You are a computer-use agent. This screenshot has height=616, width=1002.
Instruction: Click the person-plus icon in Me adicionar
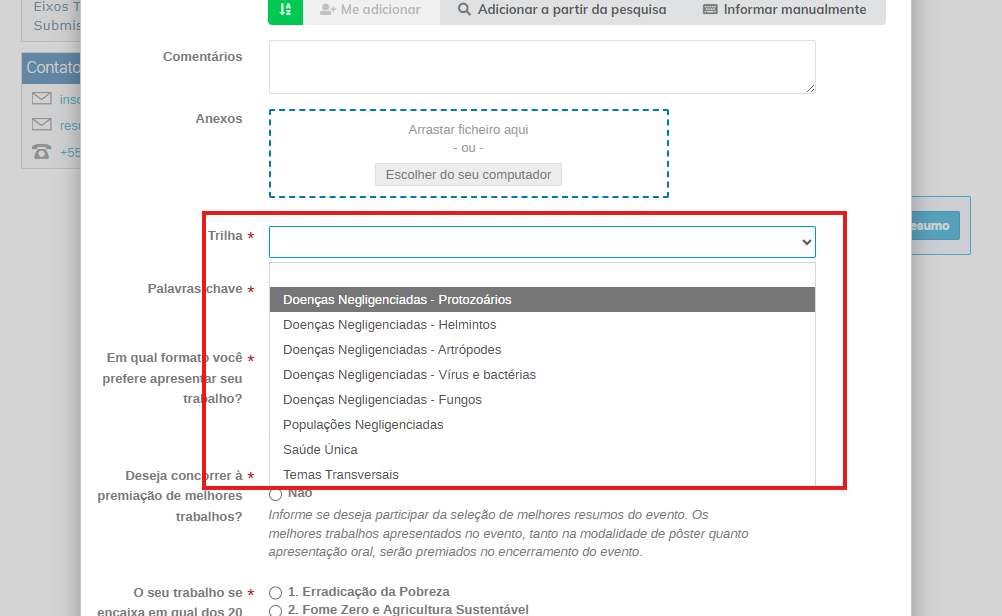click(327, 10)
